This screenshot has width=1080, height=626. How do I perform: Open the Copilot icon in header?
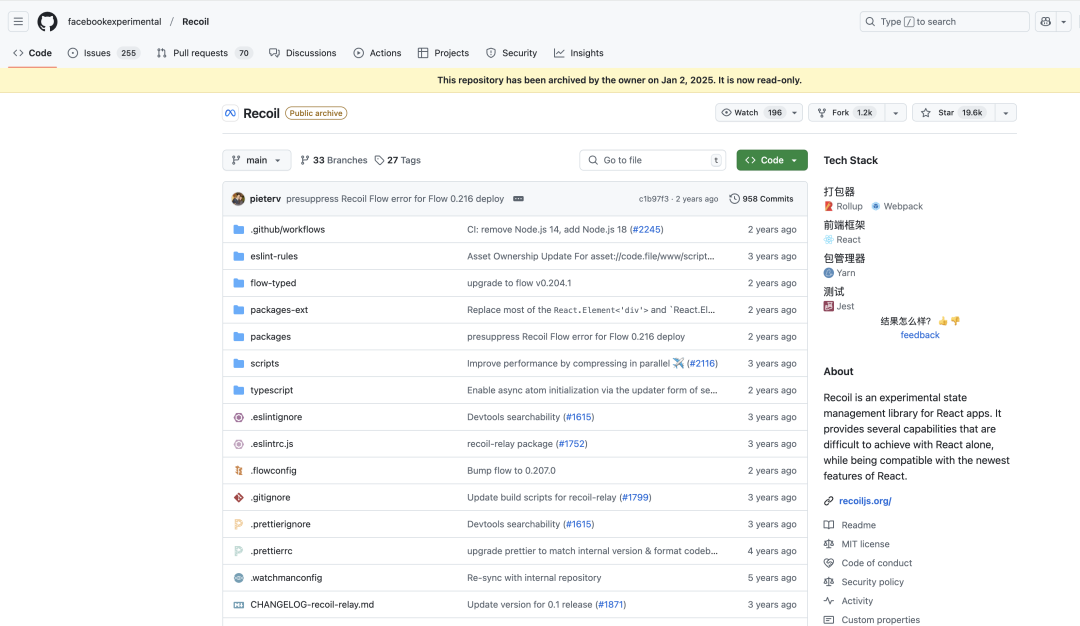[x=1046, y=21]
